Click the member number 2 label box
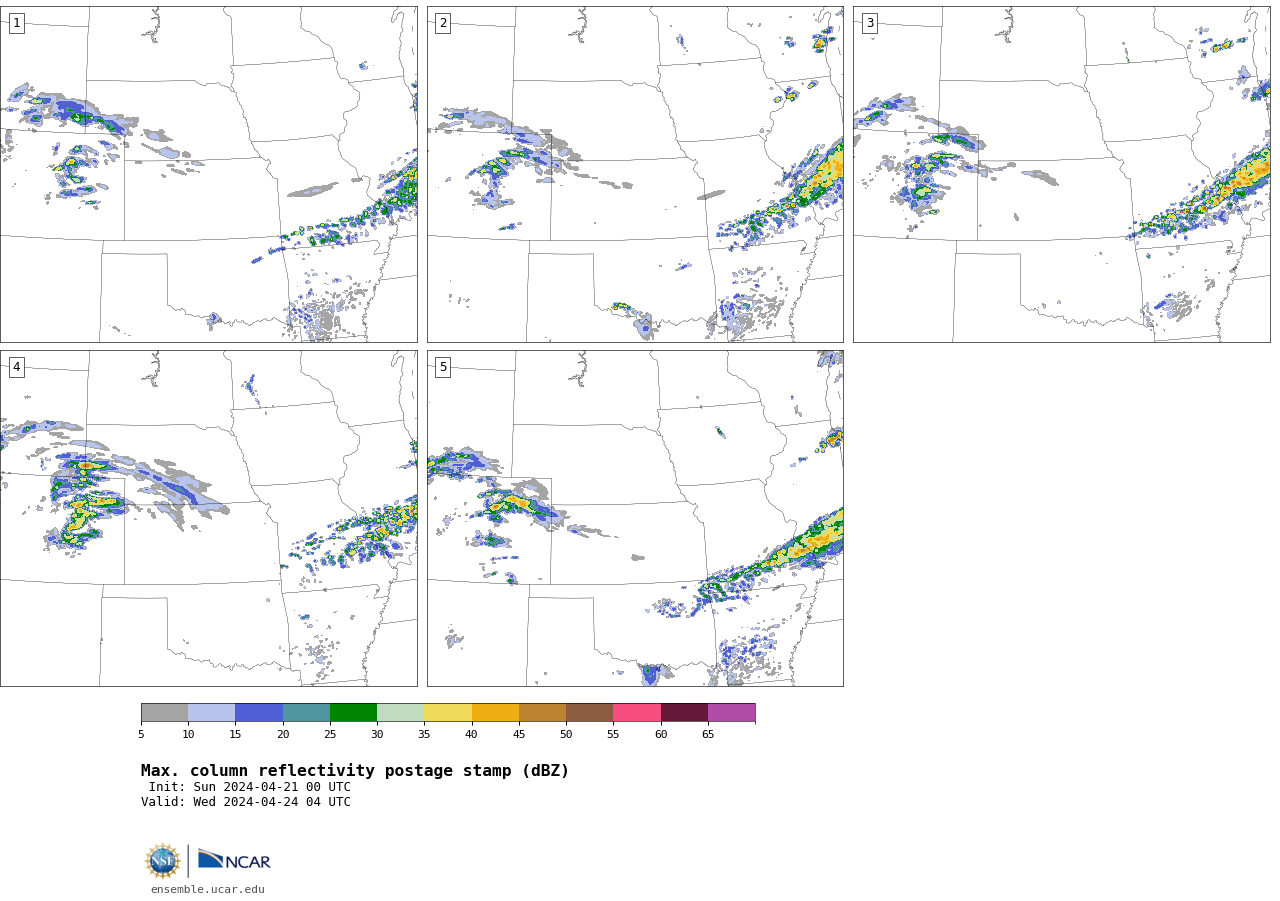Viewport: 1280px width, 901px height. pos(443,23)
